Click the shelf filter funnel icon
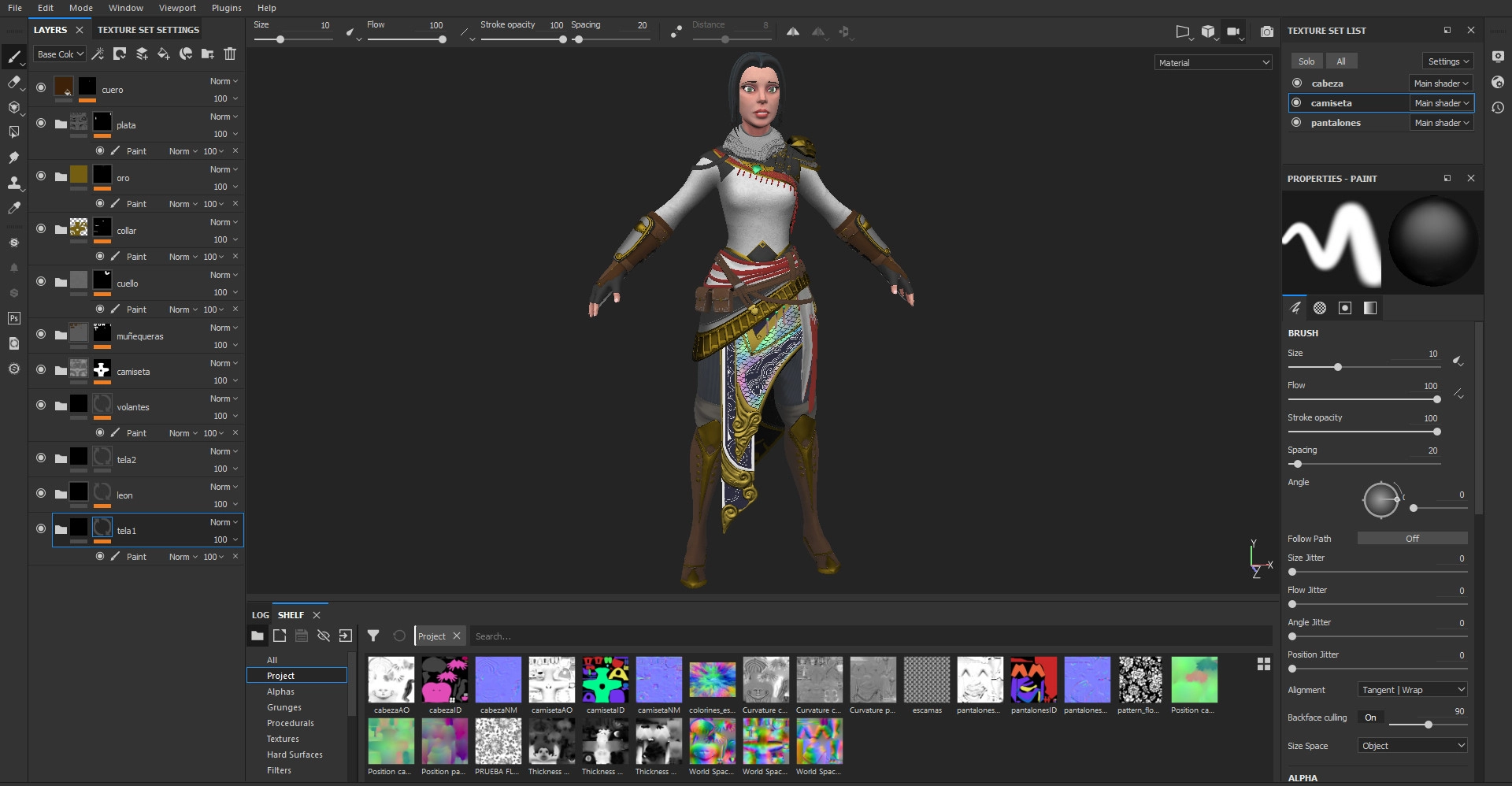Viewport: 1512px width, 786px height. click(373, 636)
